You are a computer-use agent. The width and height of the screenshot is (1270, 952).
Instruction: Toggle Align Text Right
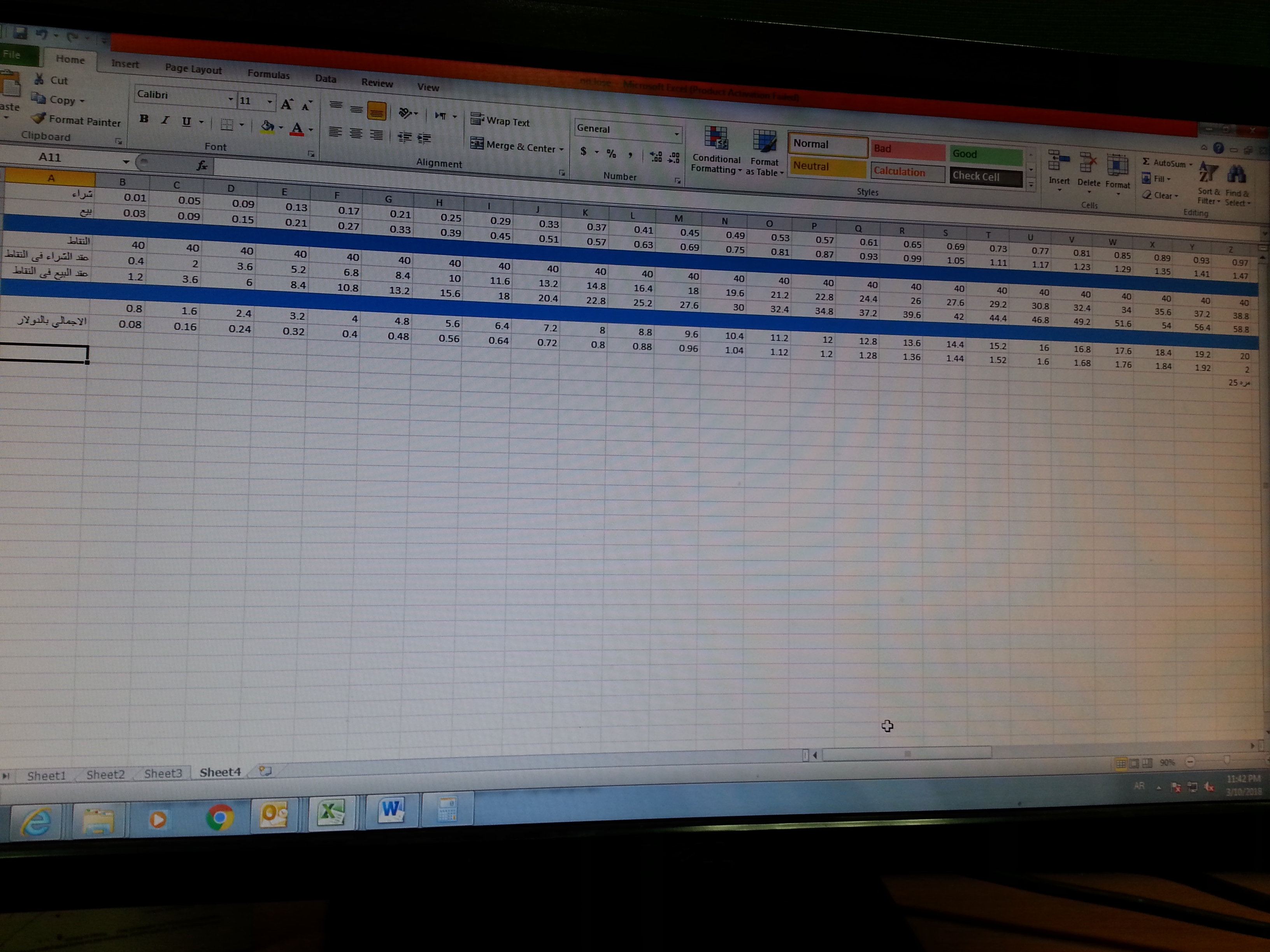tap(377, 135)
